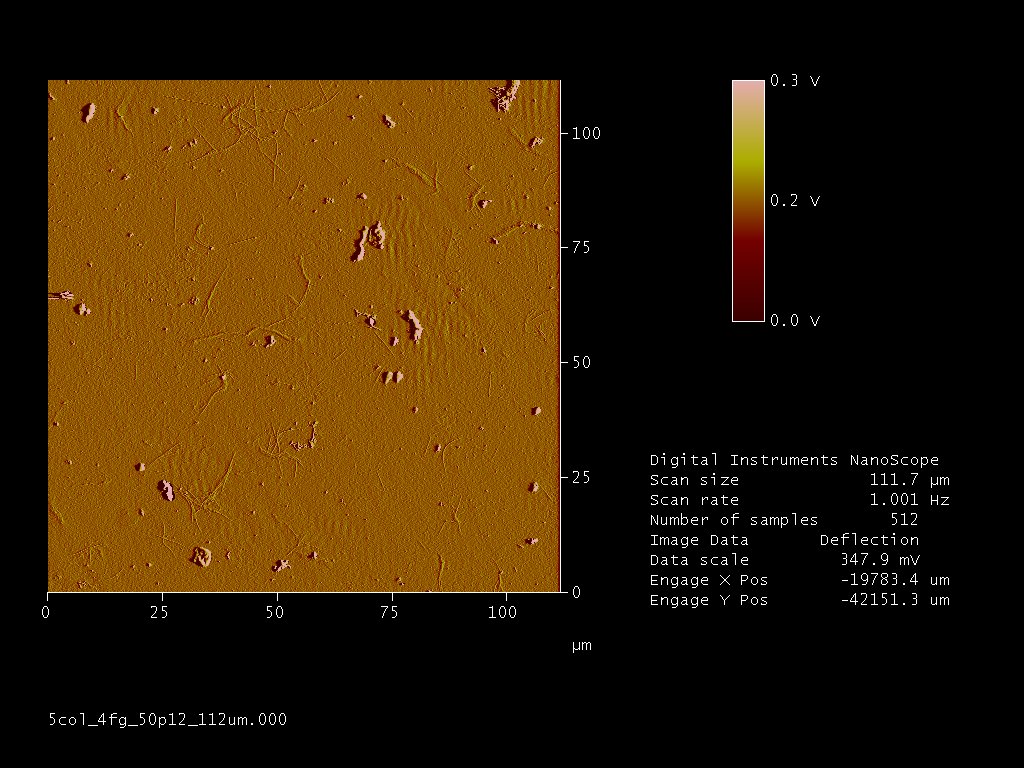Click the filename '5col_4fg_50p12_112um.000'

pos(168,720)
